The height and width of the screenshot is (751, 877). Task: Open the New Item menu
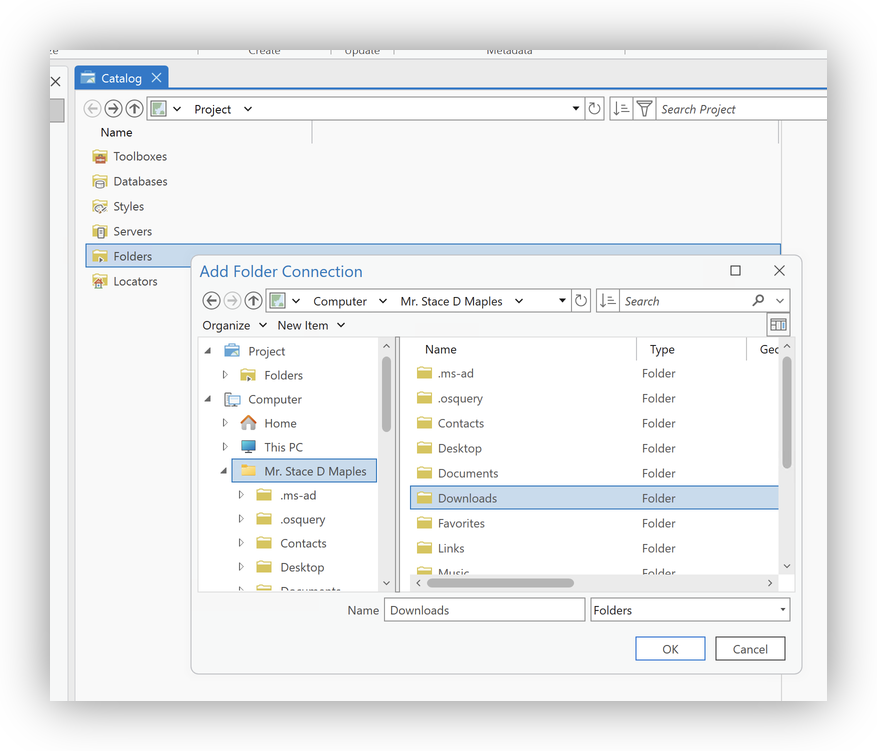[x=311, y=325]
